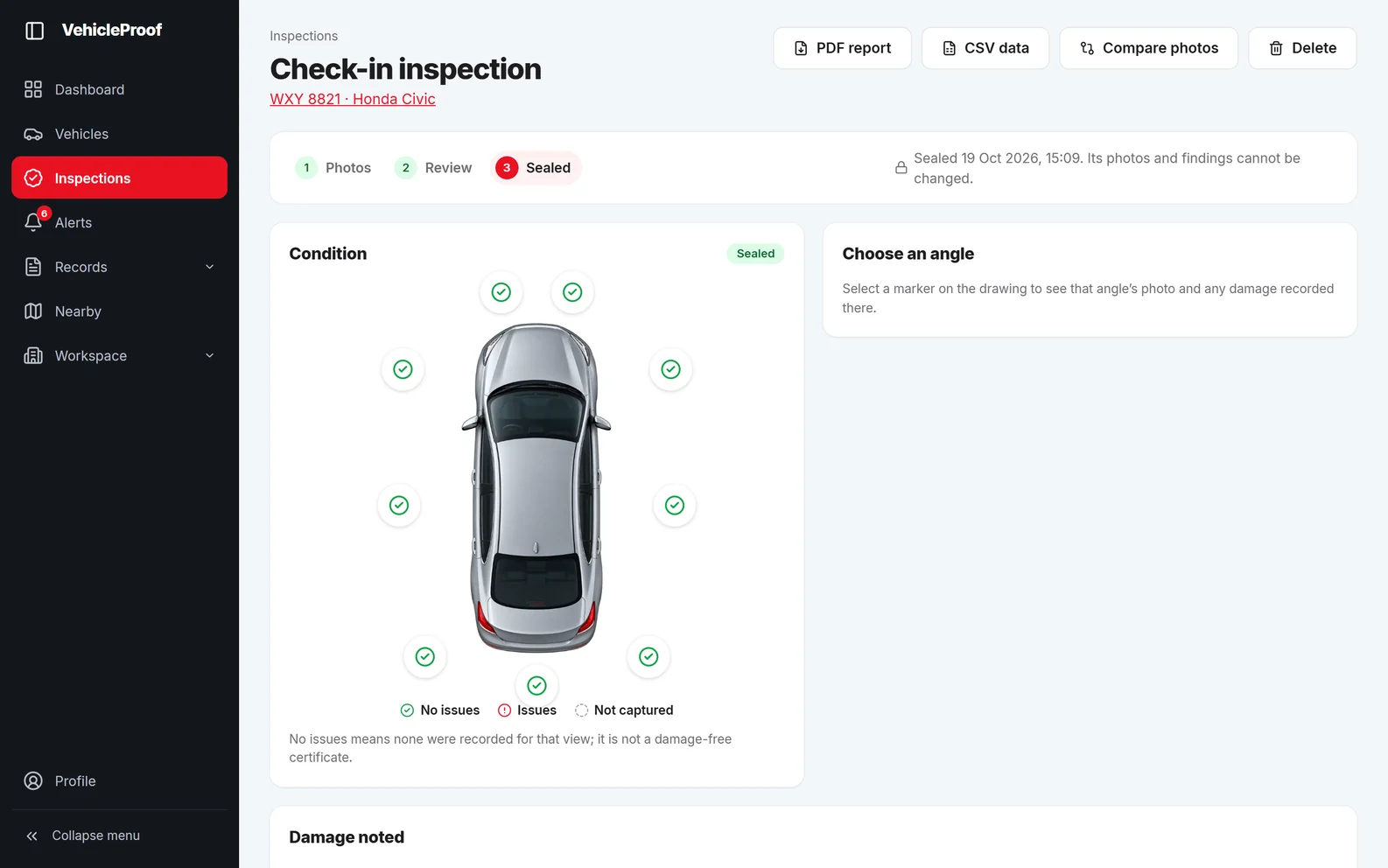Viewport: 1388px width, 868px height.
Task: Select Inspections in the sidebar
Action: (x=119, y=178)
